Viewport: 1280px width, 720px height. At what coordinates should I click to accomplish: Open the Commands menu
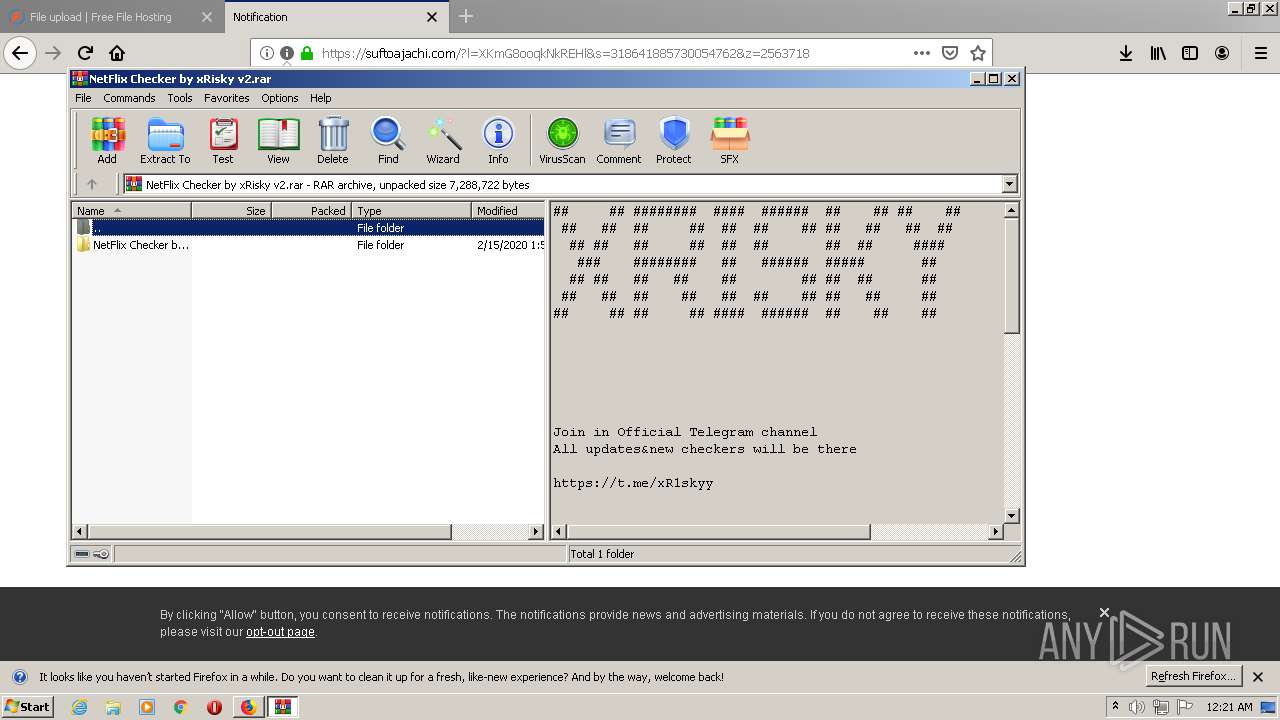point(129,98)
